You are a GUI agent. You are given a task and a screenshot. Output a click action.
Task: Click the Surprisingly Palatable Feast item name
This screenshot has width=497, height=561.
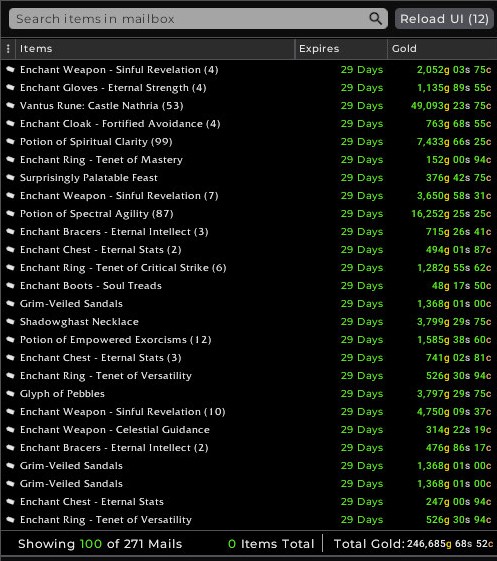coord(89,178)
